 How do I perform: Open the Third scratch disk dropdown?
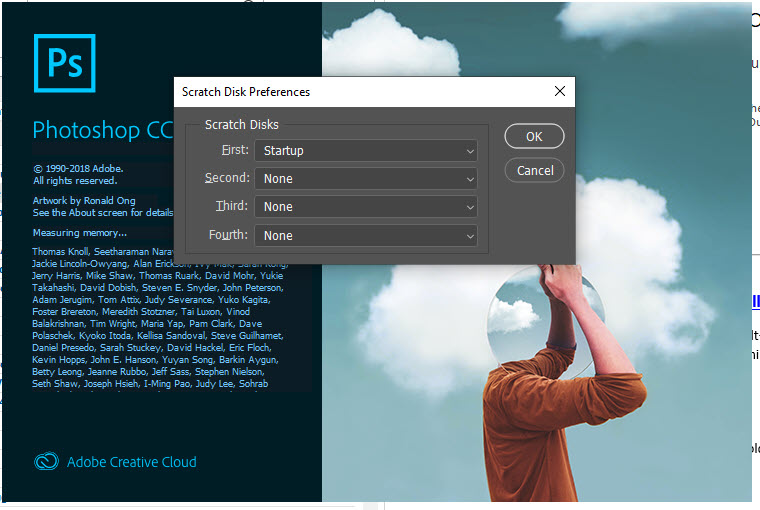(x=366, y=207)
